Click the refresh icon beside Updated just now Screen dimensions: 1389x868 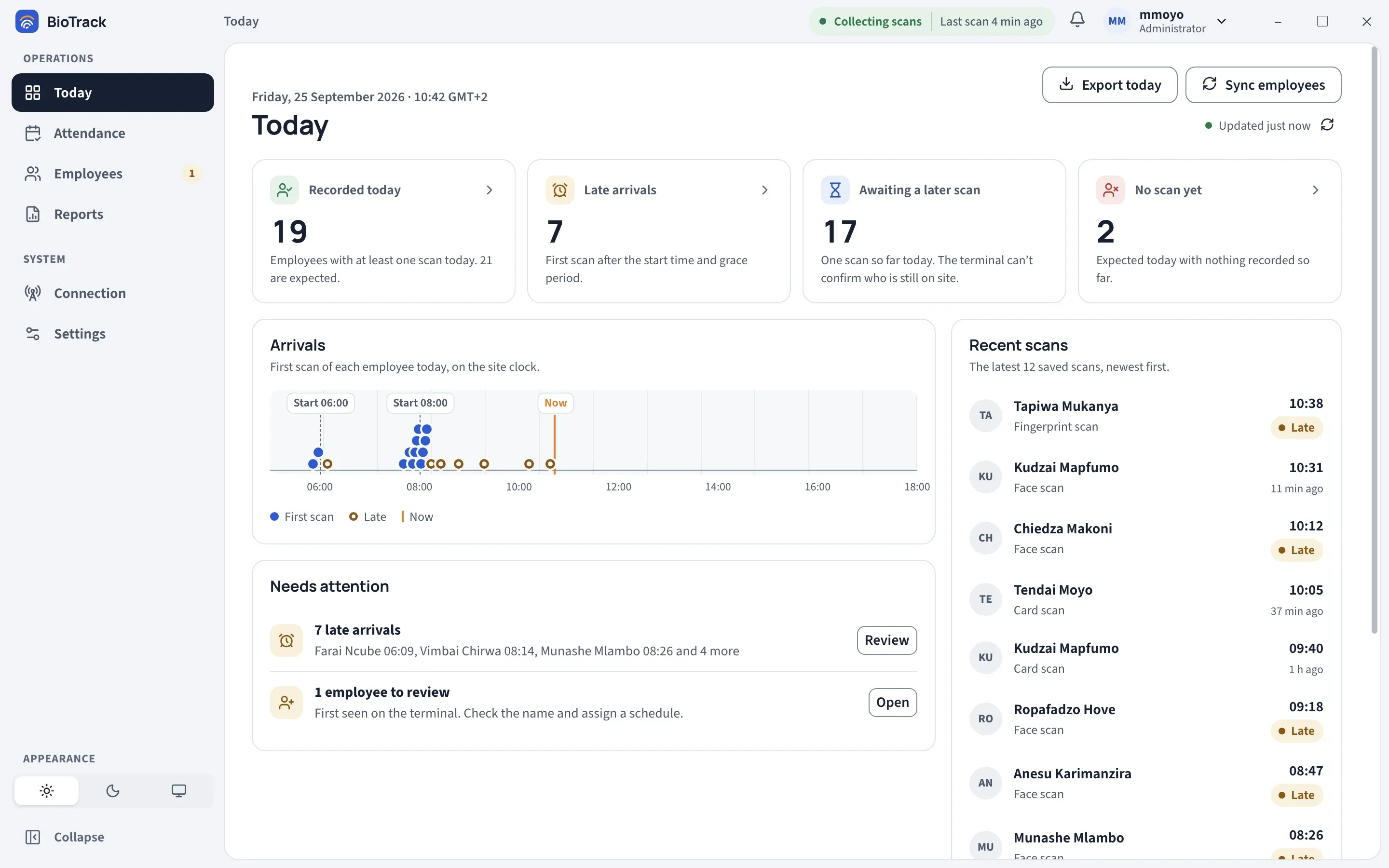(x=1327, y=124)
